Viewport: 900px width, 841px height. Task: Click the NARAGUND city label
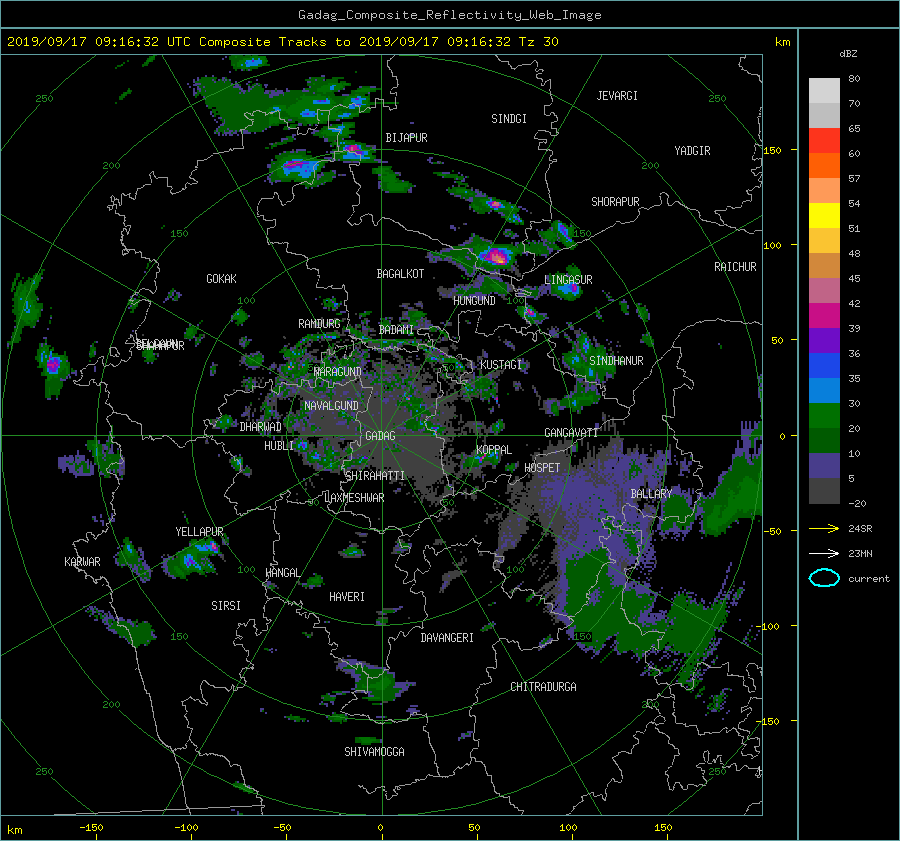click(x=338, y=371)
